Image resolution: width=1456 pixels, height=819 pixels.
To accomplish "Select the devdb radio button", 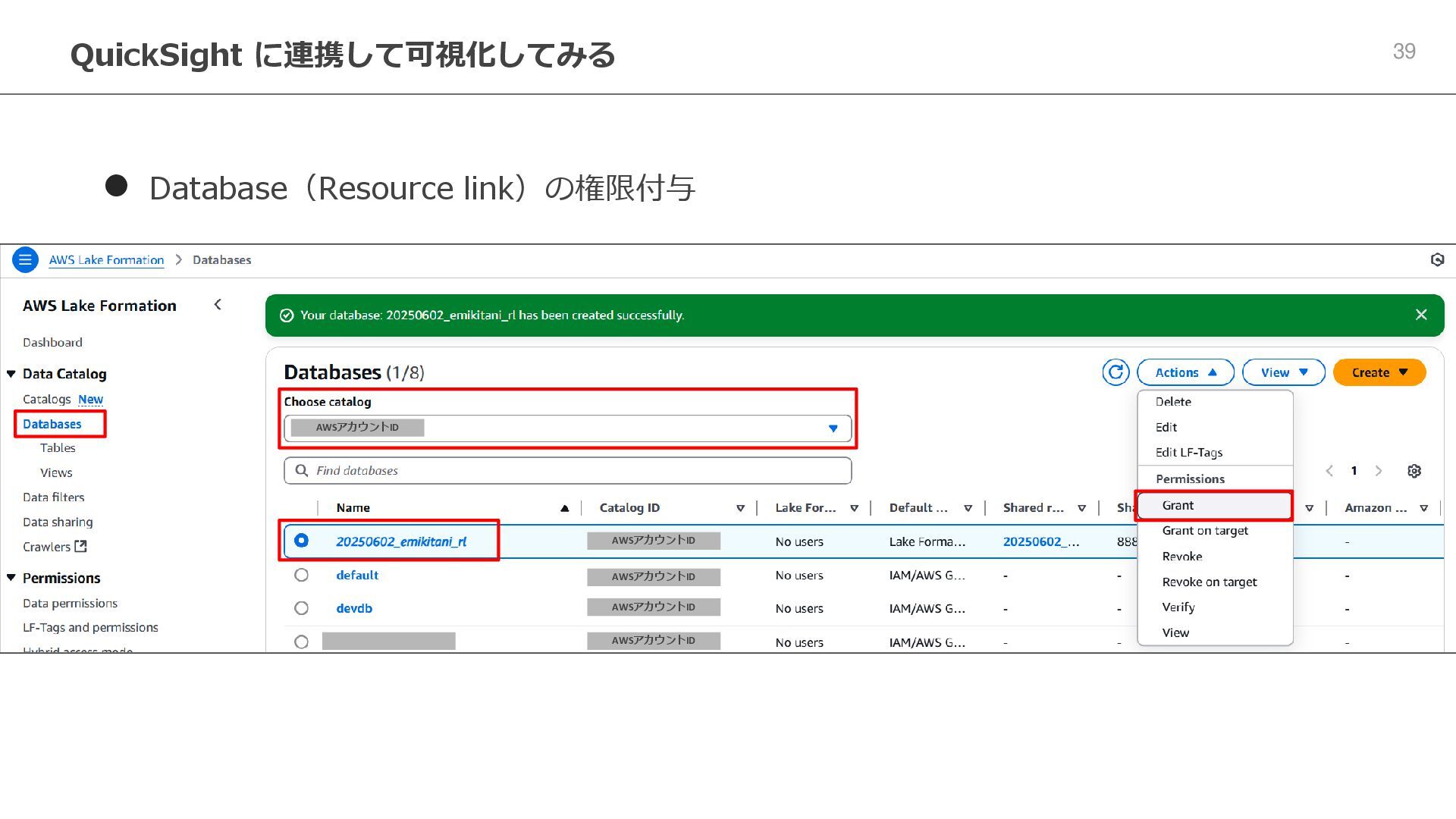I will click(x=301, y=608).
